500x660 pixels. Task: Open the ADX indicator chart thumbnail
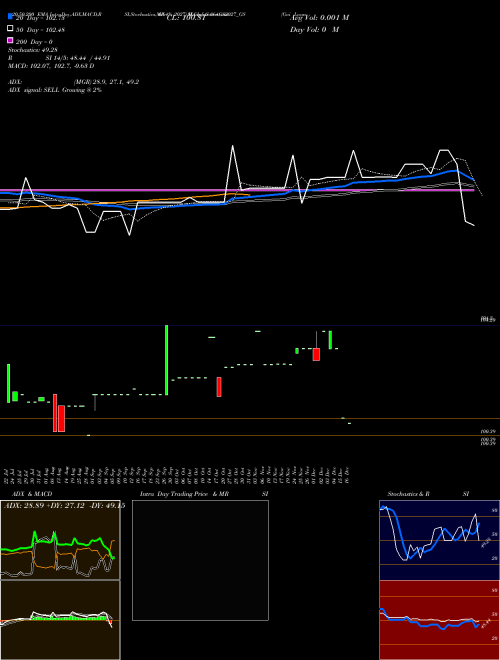[60, 540]
